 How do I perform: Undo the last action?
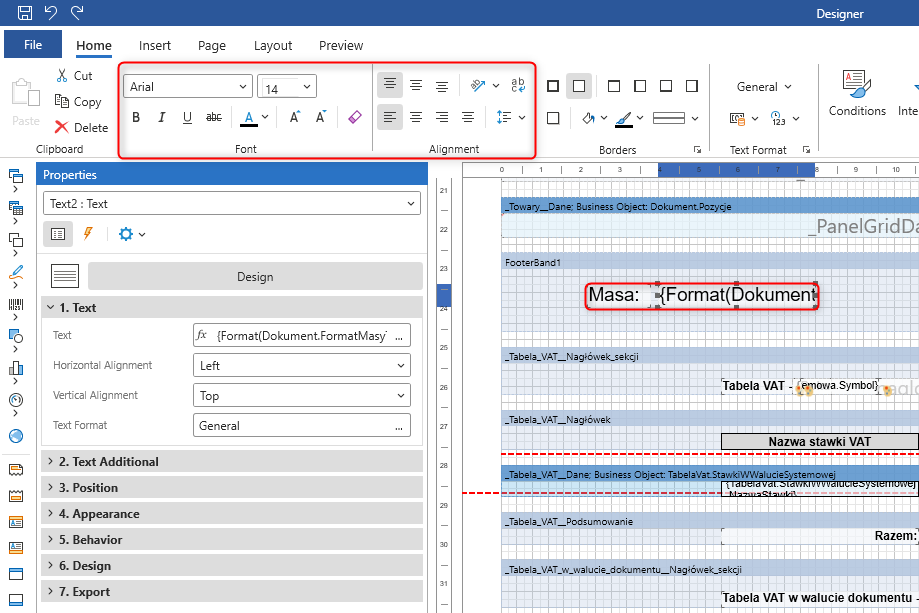click(x=51, y=12)
